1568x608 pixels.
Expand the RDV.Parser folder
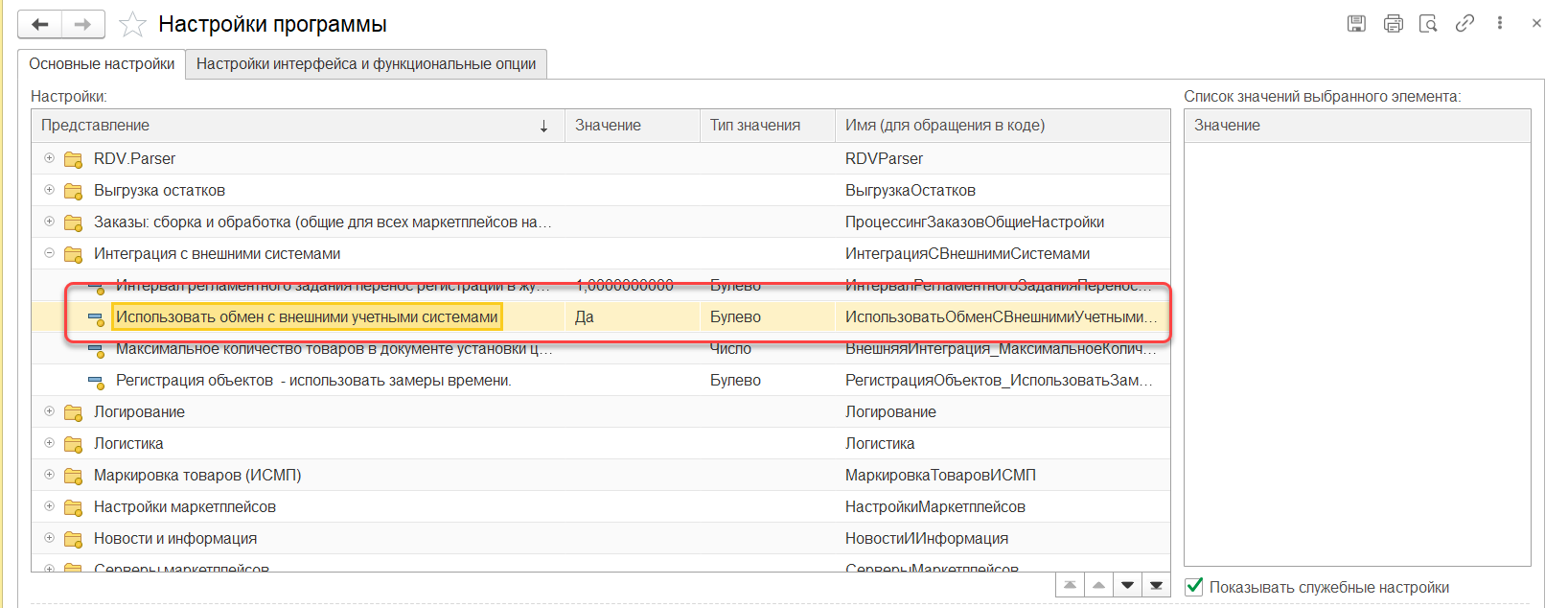[x=50, y=158]
